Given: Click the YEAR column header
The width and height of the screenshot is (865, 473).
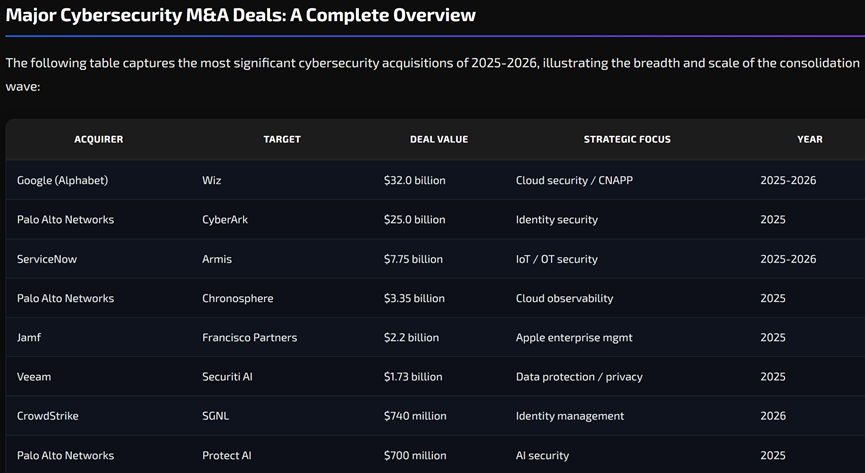Looking at the screenshot, I should pos(809,140).
